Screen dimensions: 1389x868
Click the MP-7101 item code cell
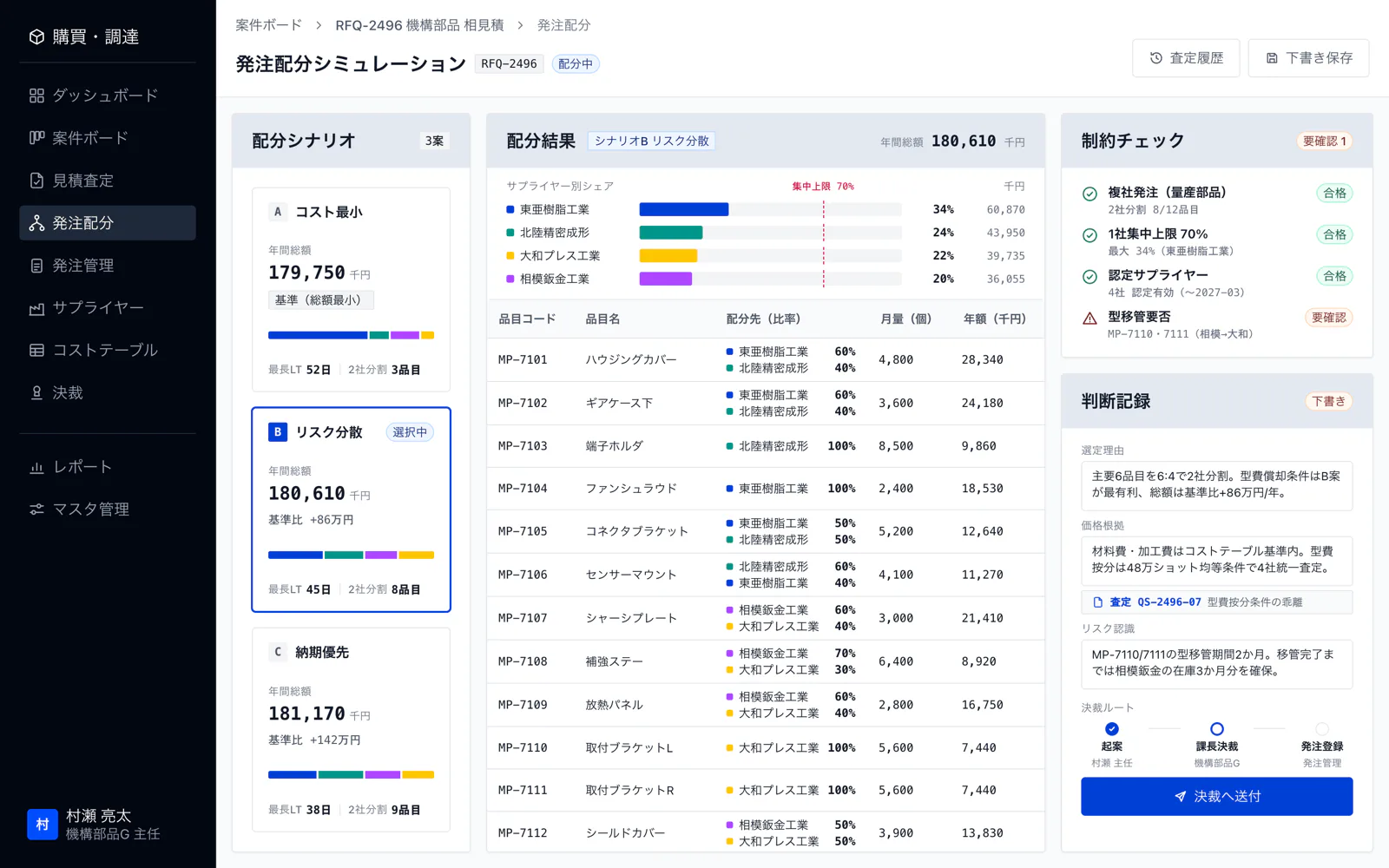point(523,360)
